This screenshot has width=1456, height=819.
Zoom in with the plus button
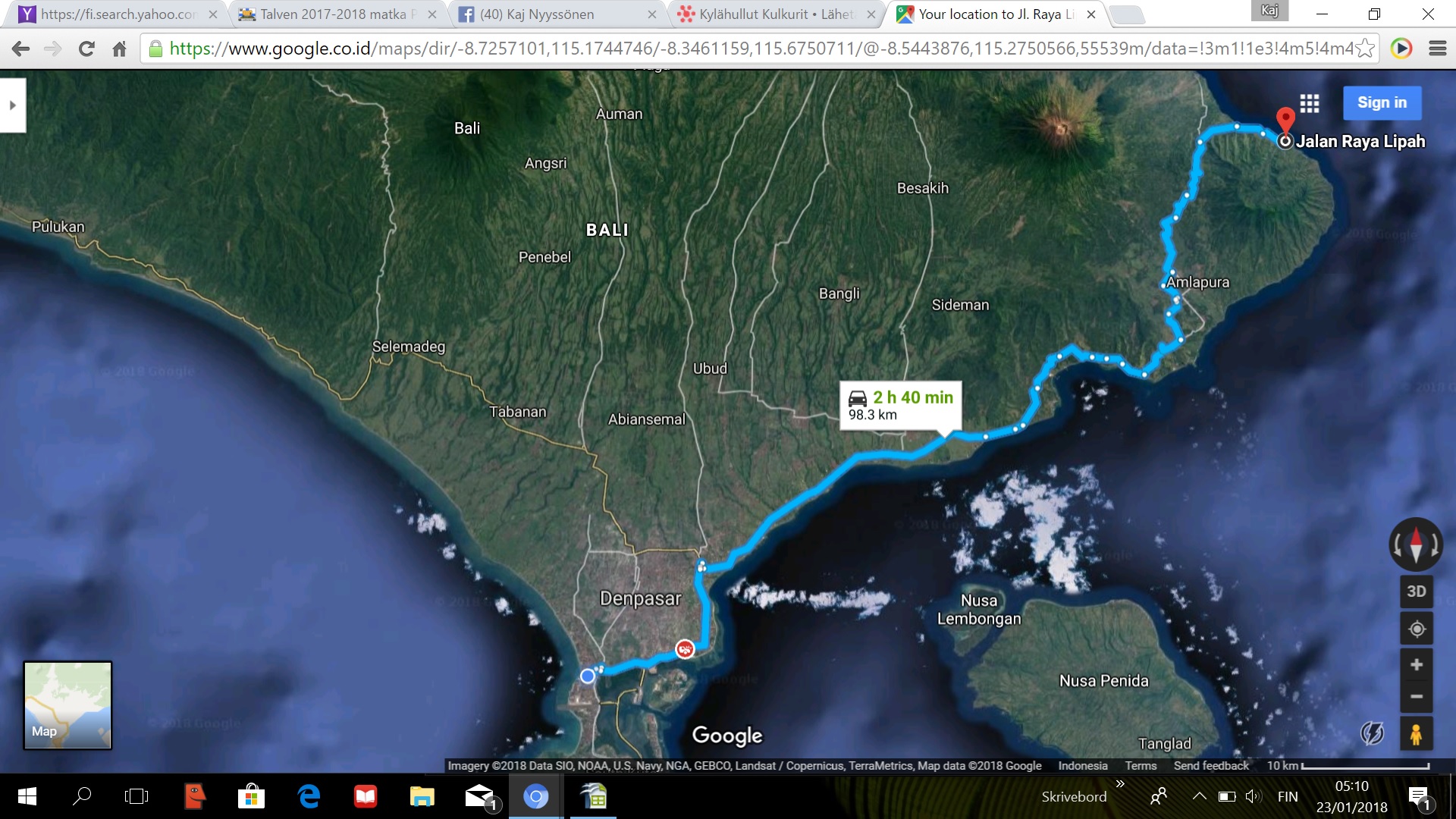pos(1416,665)
